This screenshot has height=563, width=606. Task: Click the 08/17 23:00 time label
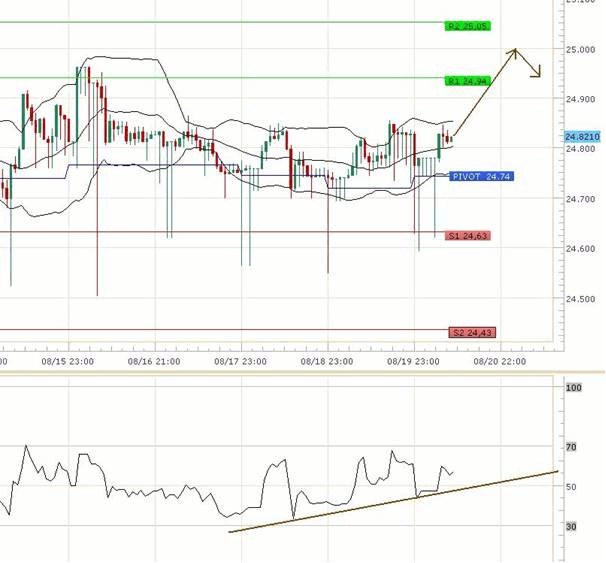(240, 362)
